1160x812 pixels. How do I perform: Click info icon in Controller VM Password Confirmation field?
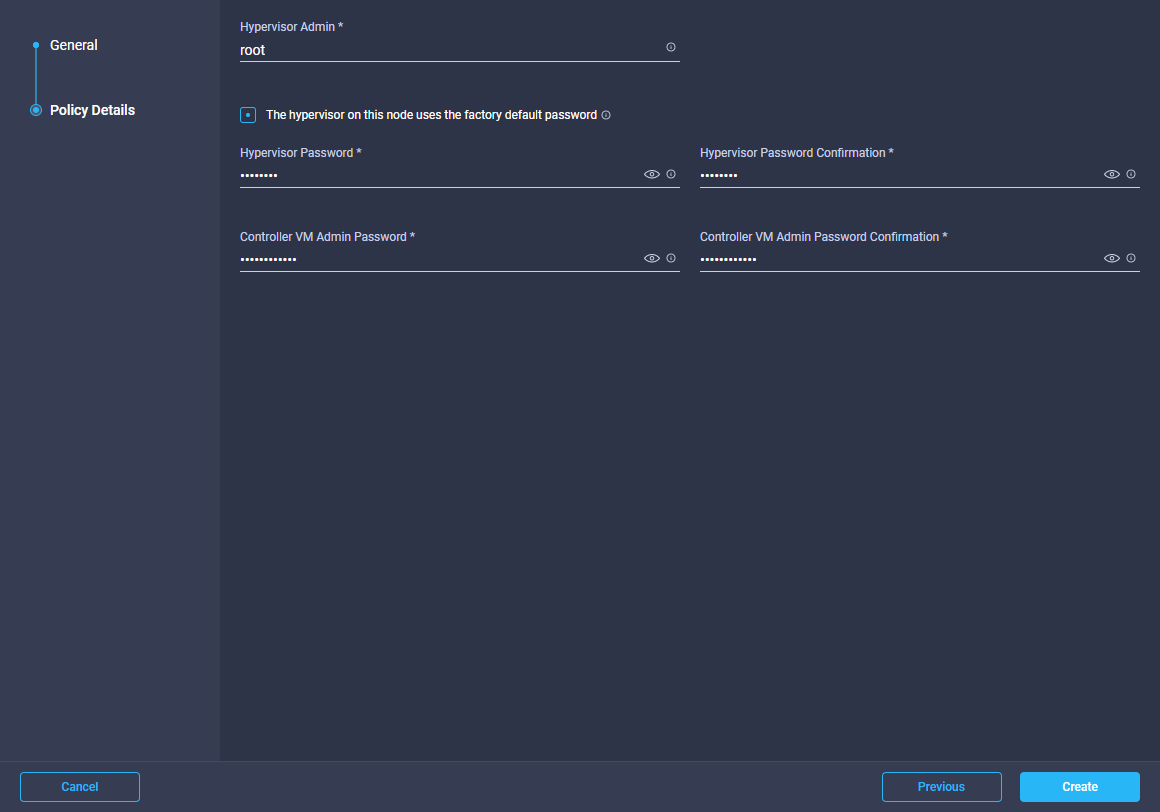[x=1131, y=258]
